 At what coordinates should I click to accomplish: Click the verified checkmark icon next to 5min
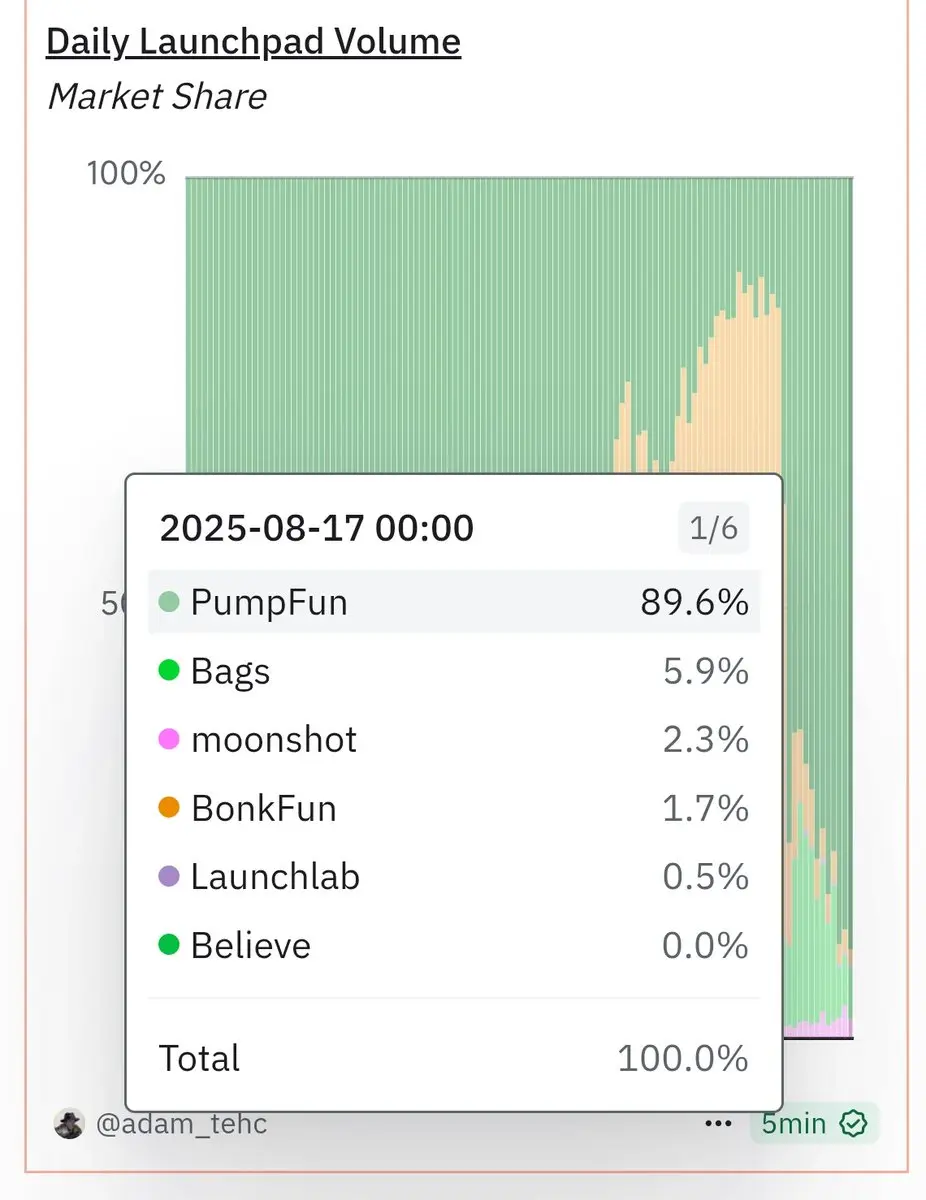pyautogui.click(x=853, y=1123)
